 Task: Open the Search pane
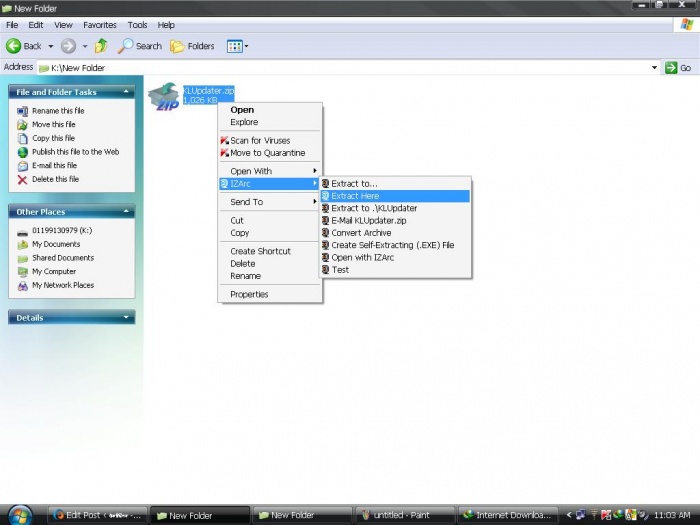pos(140,46)
